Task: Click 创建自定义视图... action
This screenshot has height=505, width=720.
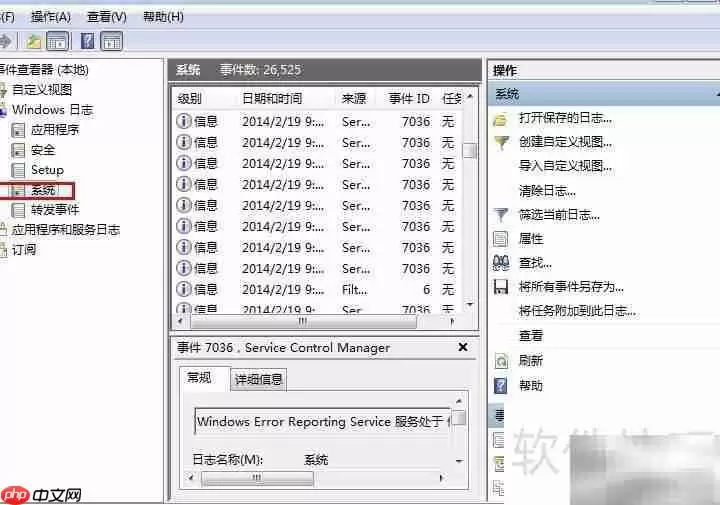Action: pos(565,142)
